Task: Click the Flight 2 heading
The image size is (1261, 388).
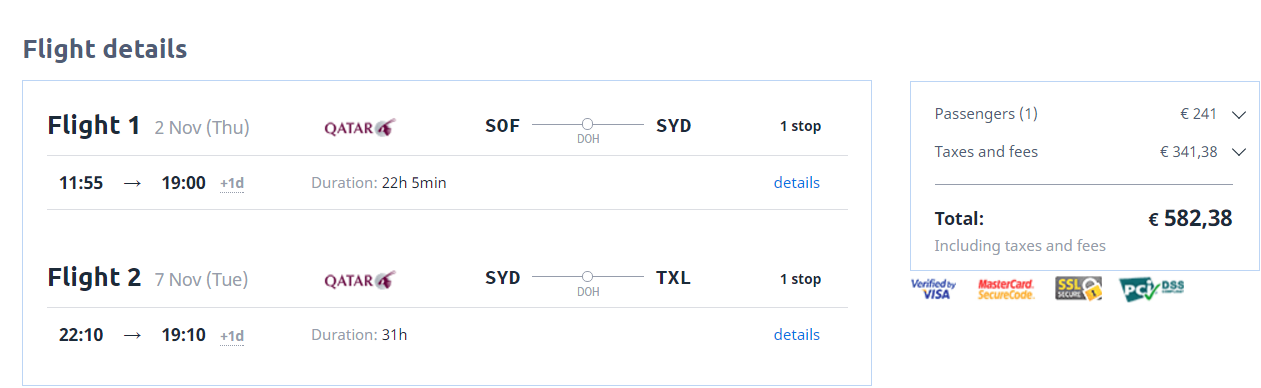Action: pyautogui.click(x=94, y=278)
